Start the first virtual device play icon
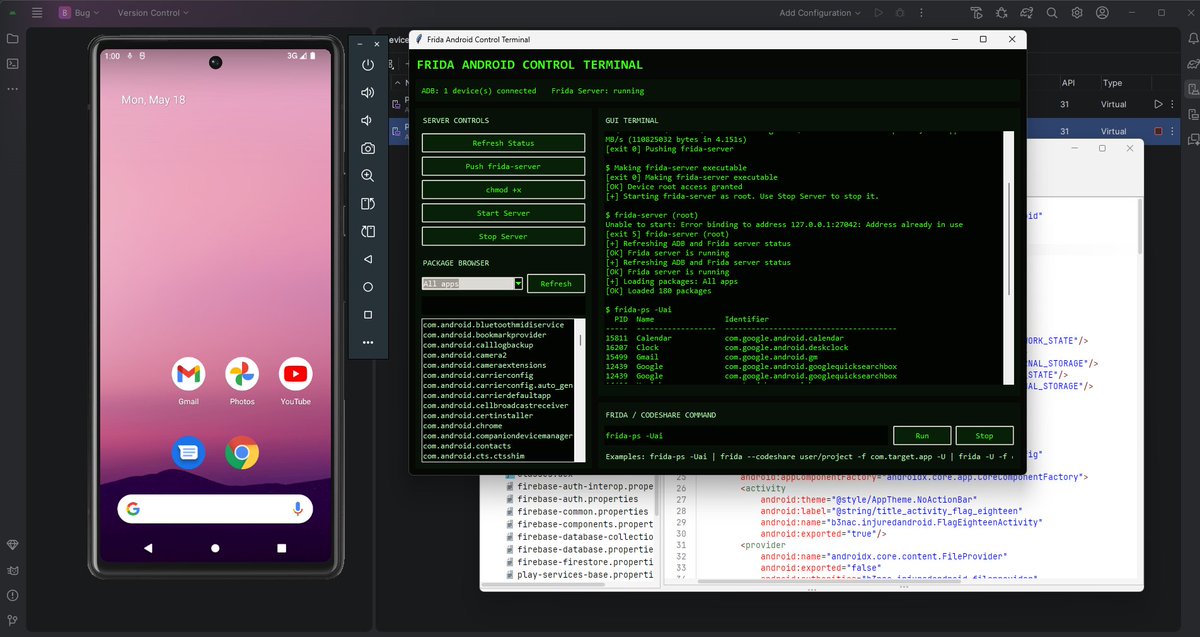 [1158, 104]
